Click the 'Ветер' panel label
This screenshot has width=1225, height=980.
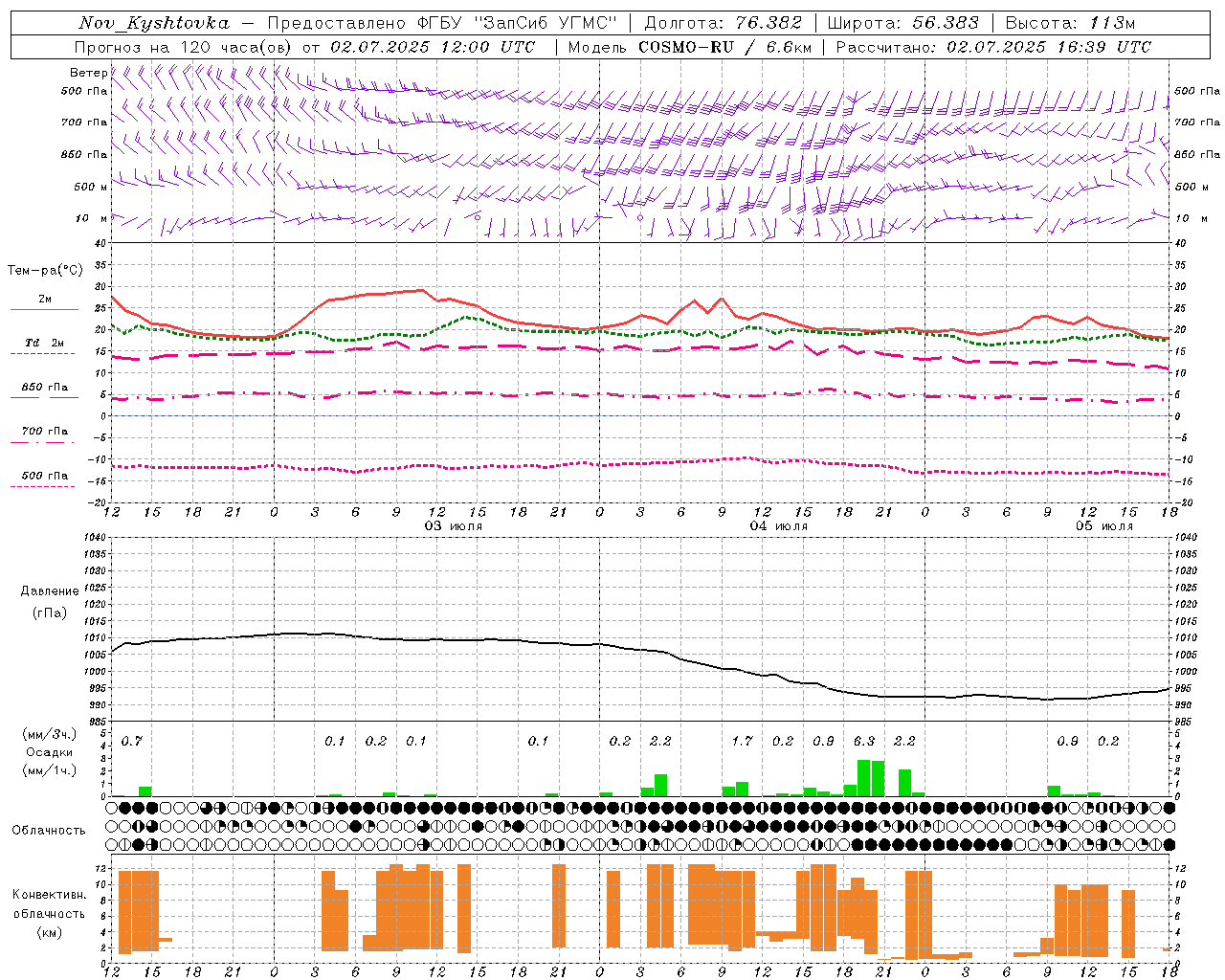pos(88,73)
